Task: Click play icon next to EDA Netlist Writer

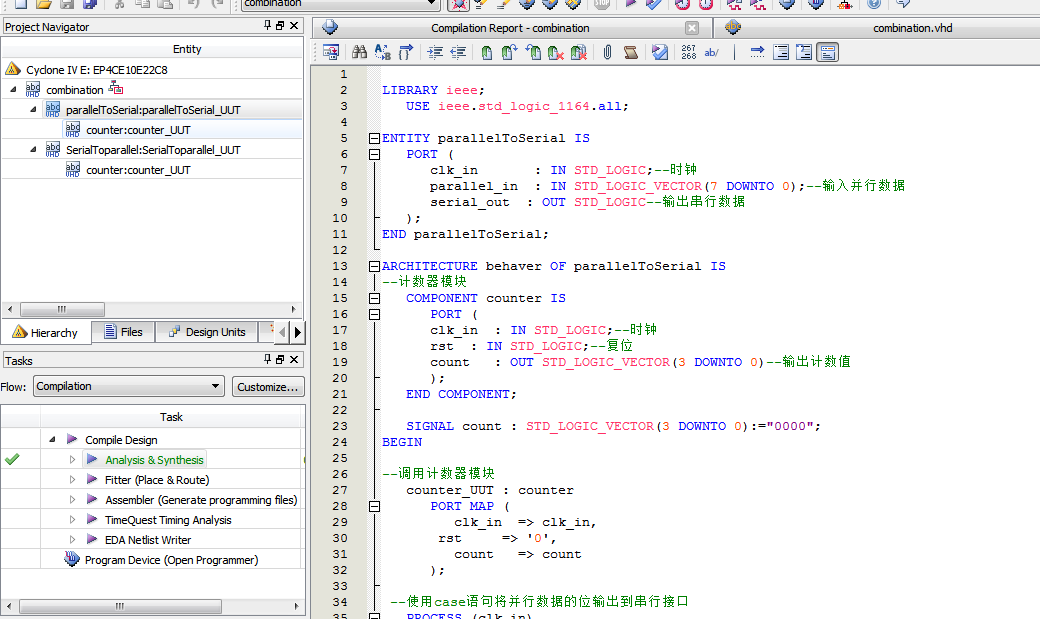Action: tap(92, 539)
